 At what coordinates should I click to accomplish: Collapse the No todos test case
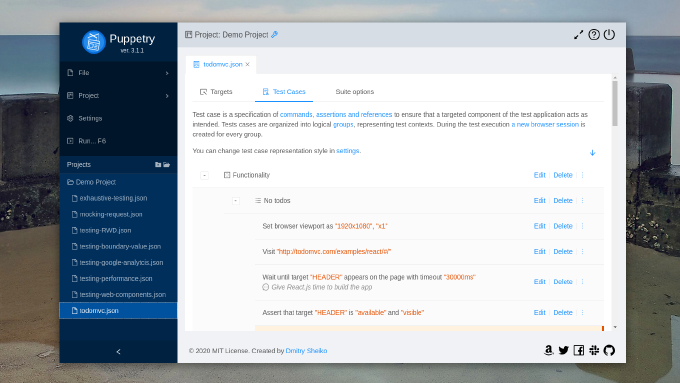[x=235, y=200]
